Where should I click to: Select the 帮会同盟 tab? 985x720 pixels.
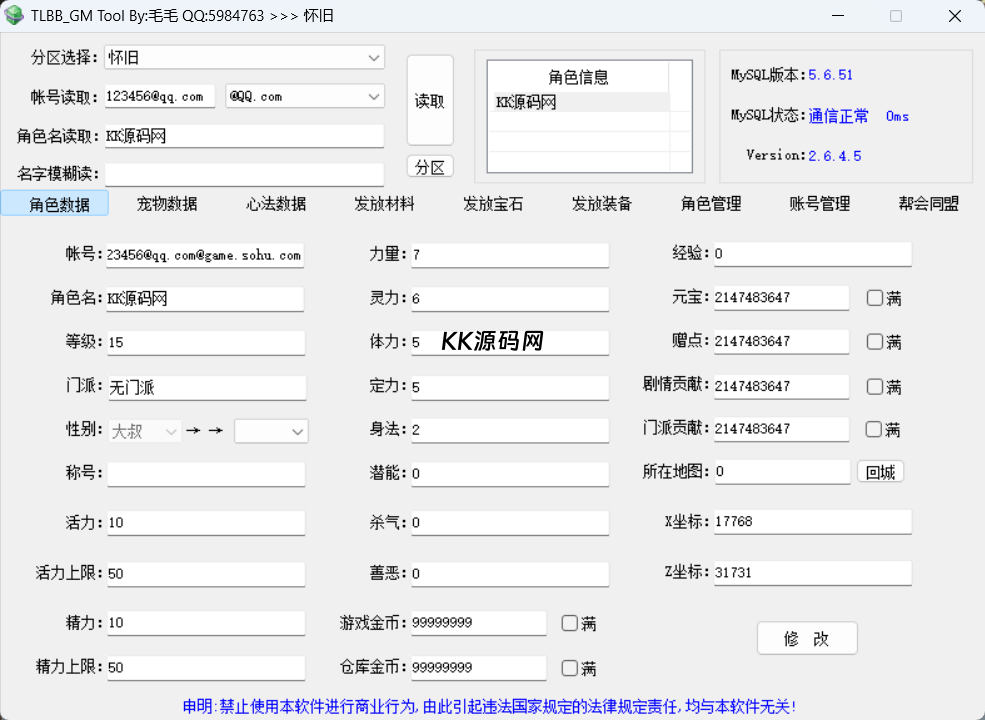[x=928, y=204]
